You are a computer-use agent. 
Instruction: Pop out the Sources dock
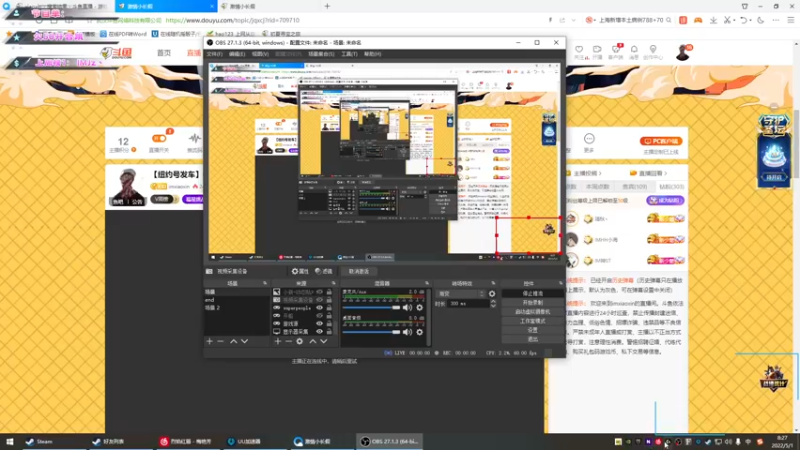(x=334, y=283)
